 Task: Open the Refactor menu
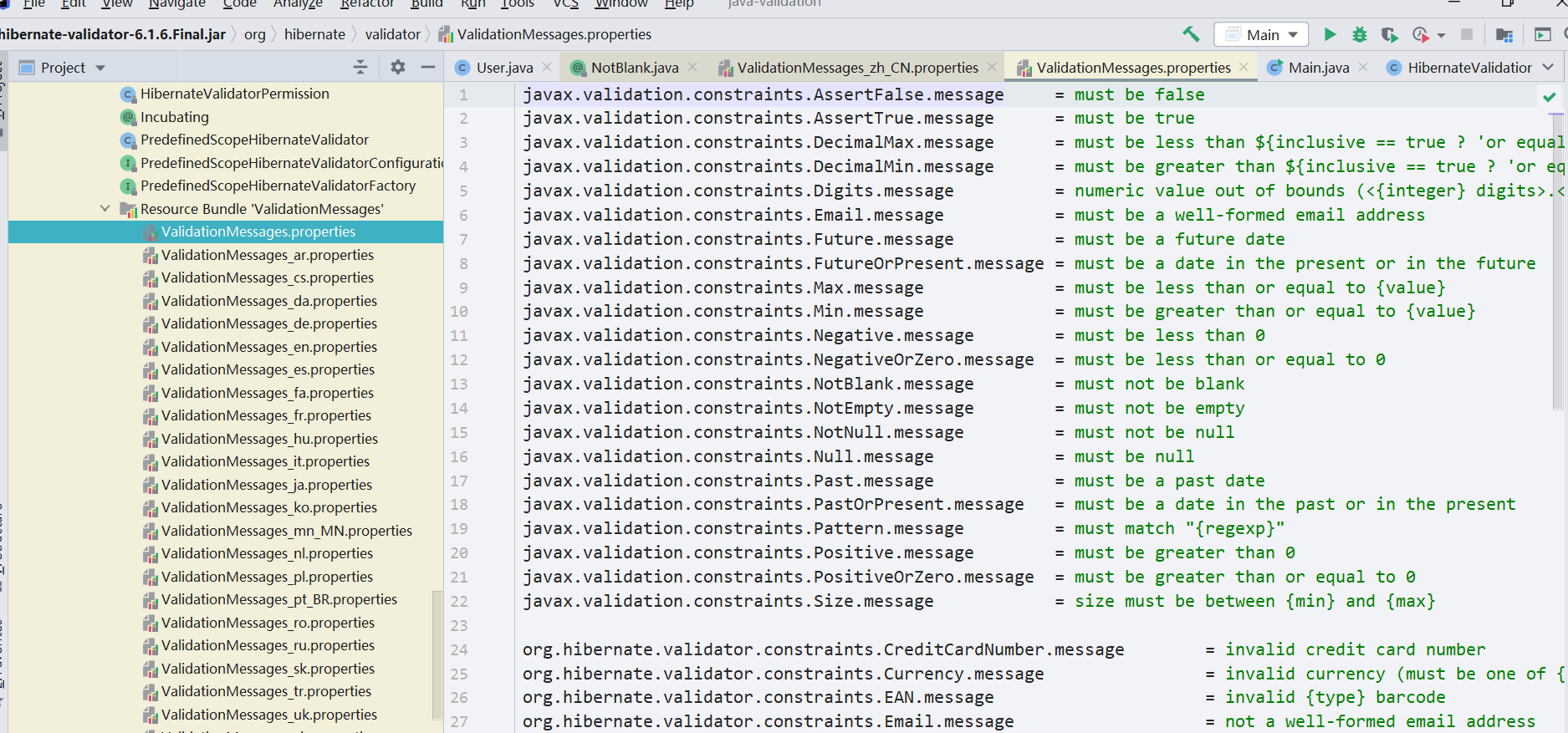pyautogui.click(x=367, y=4)
